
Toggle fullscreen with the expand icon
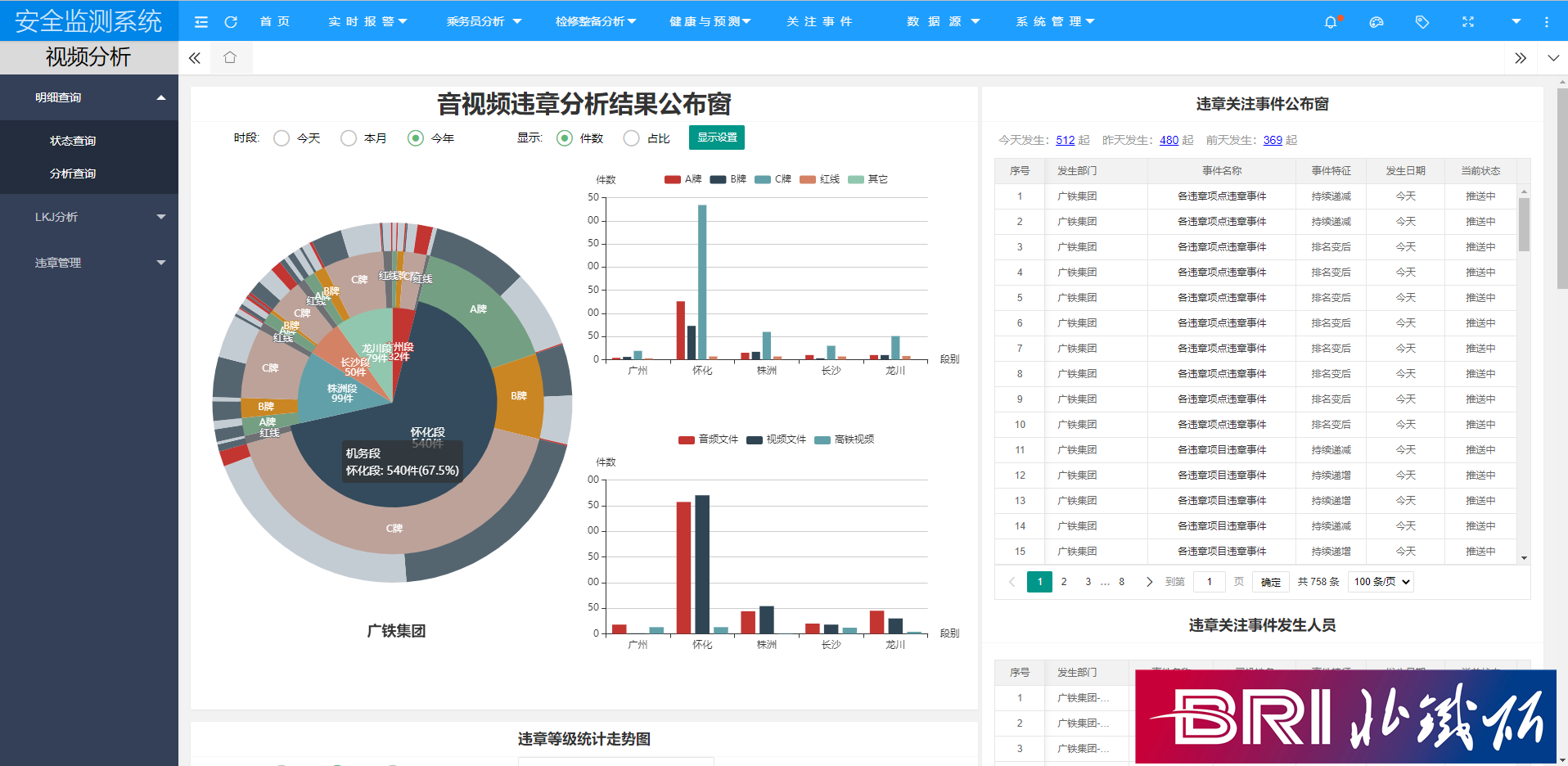pos(1468,22)
